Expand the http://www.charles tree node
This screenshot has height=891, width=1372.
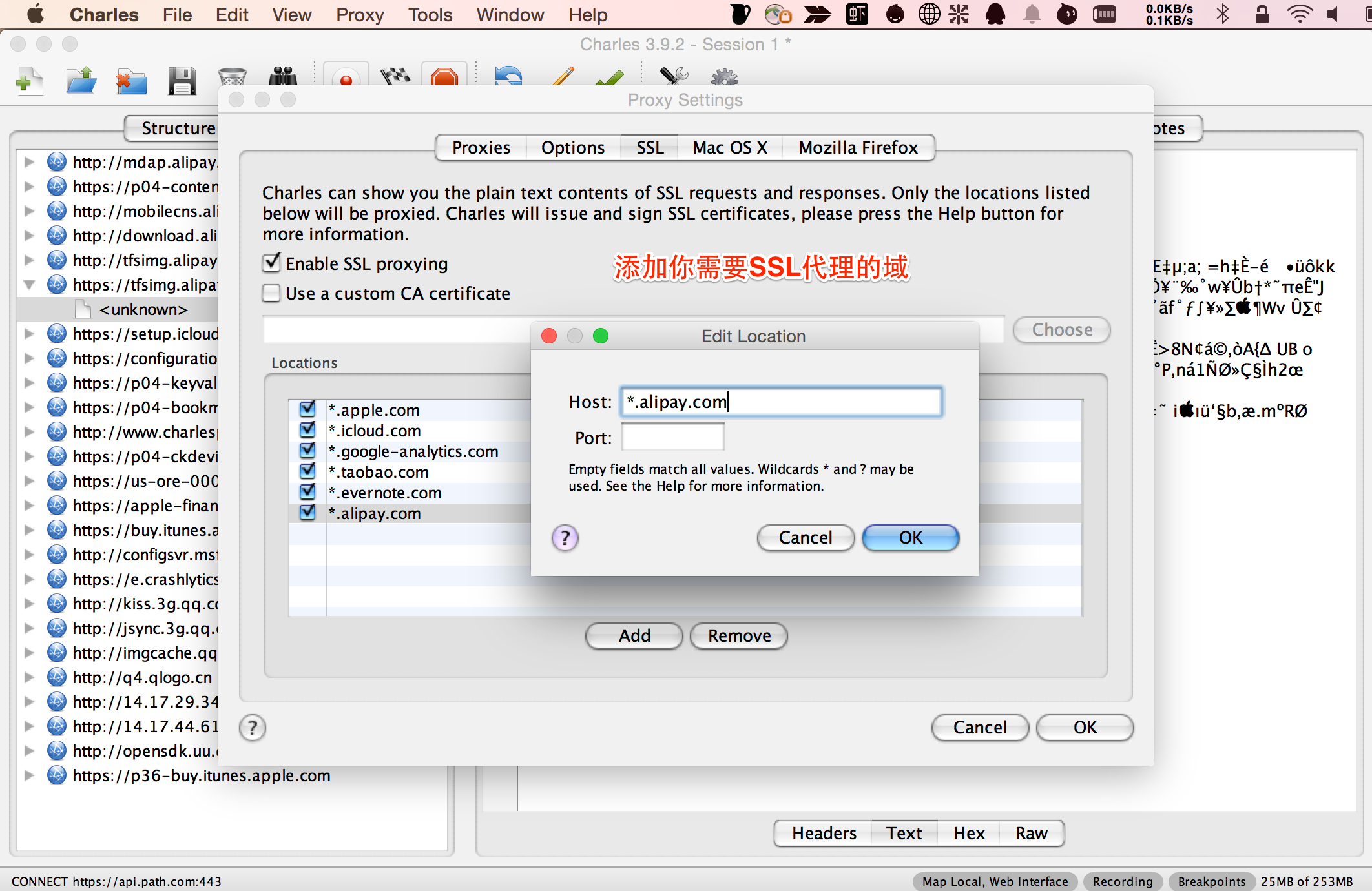coord(29,432)
